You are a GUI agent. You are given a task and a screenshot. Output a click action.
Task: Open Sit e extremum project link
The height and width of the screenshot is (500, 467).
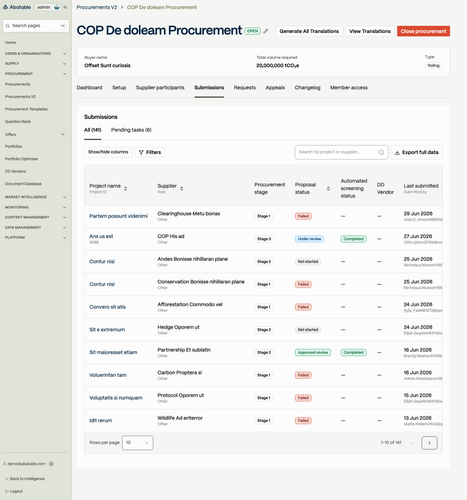pos(107,330)
